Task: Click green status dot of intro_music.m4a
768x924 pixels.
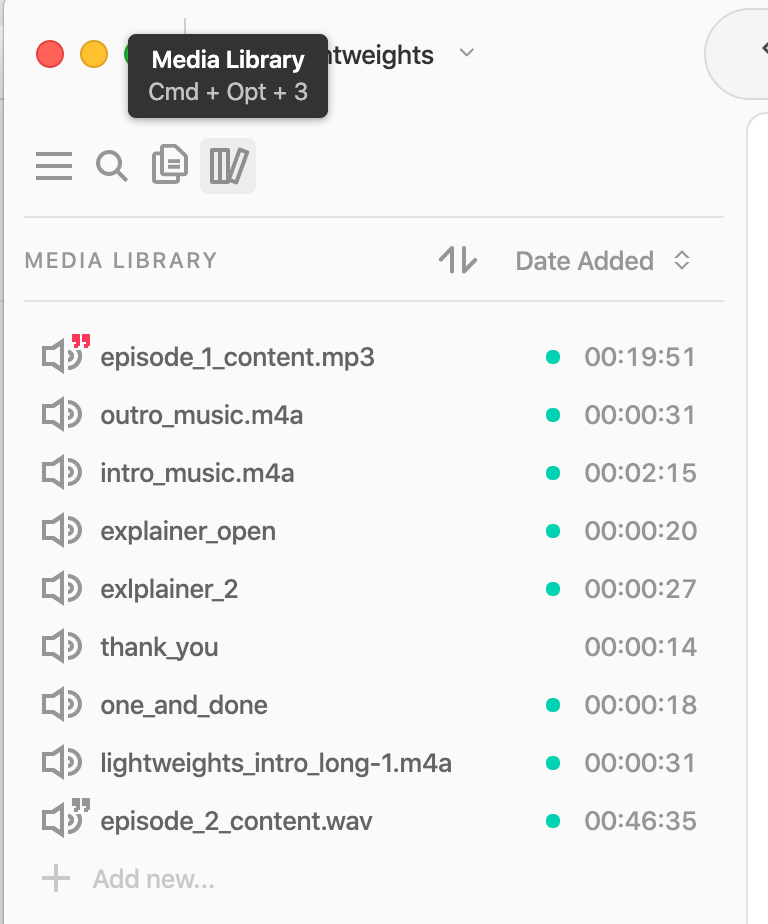Action: (x=553, y=473)
